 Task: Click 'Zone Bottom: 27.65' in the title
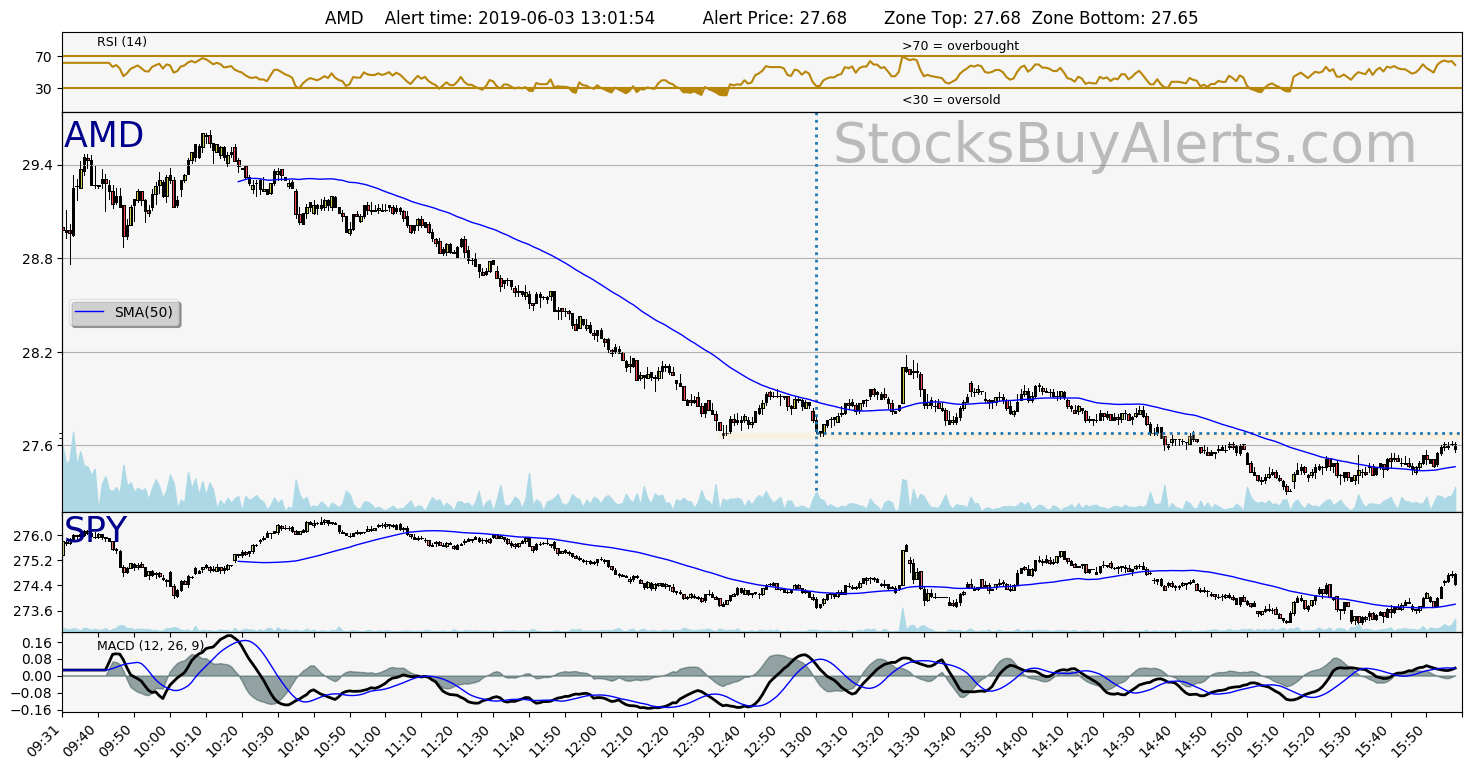1115,18
